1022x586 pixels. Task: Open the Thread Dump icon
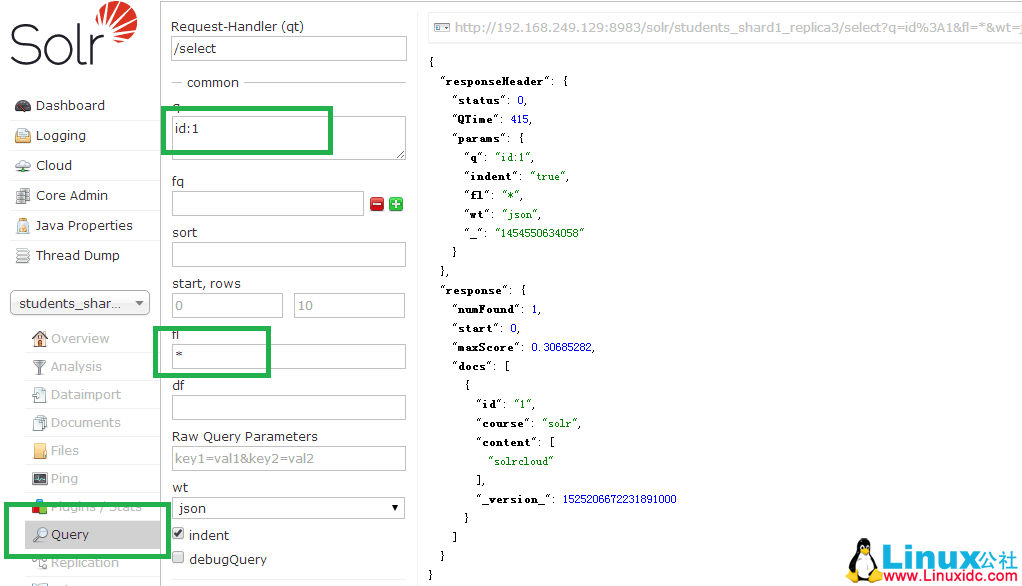[x=22, y=256]
